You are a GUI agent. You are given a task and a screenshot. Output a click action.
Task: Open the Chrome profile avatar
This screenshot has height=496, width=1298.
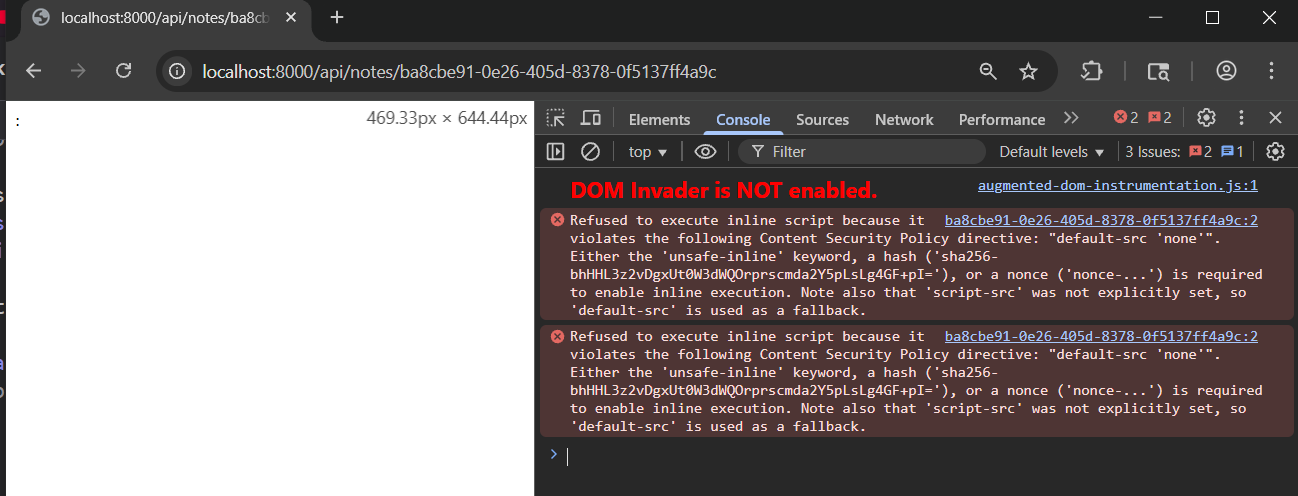point(1226,71)
